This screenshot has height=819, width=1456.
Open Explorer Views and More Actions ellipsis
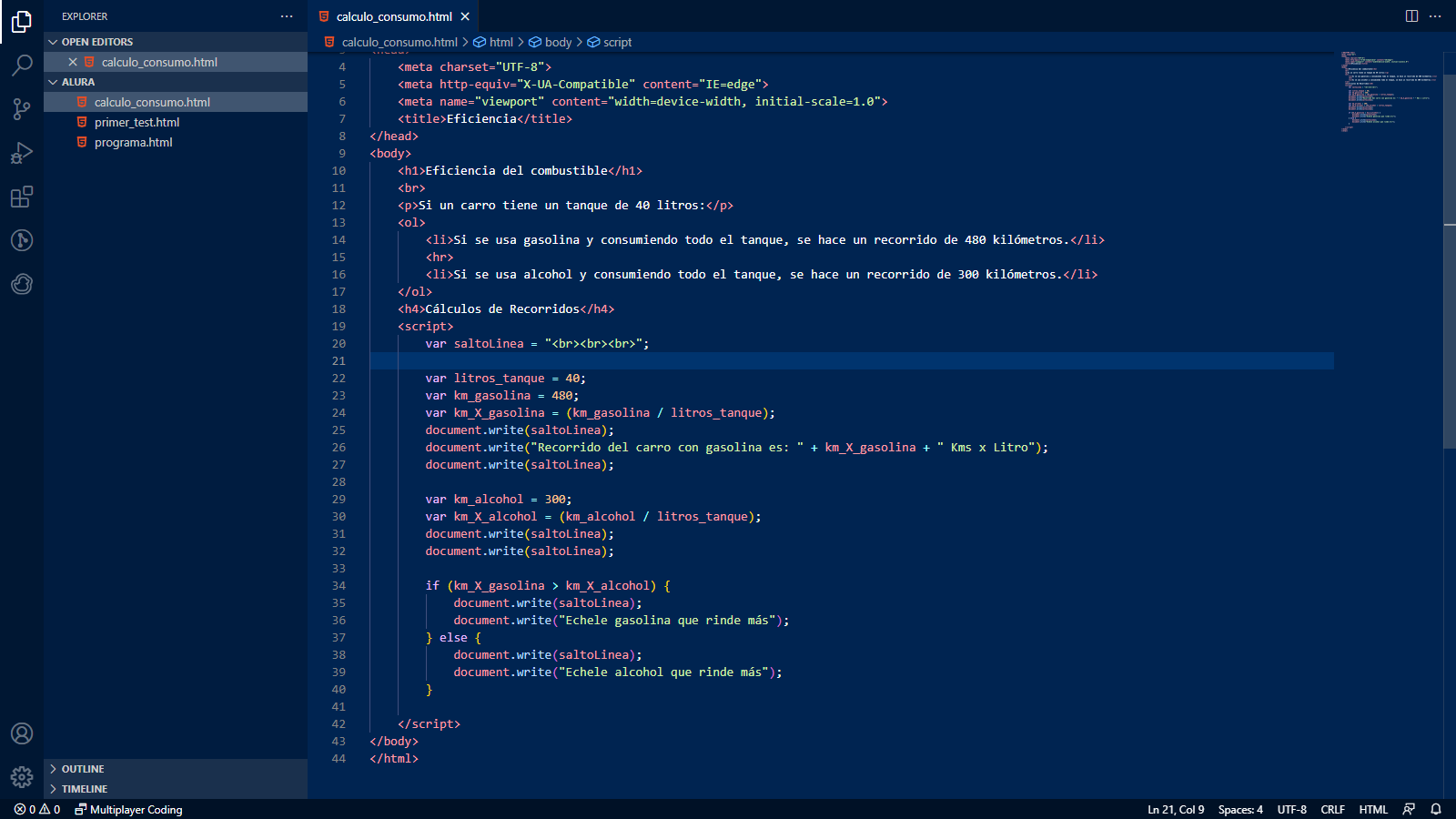(x=287, y=16)
